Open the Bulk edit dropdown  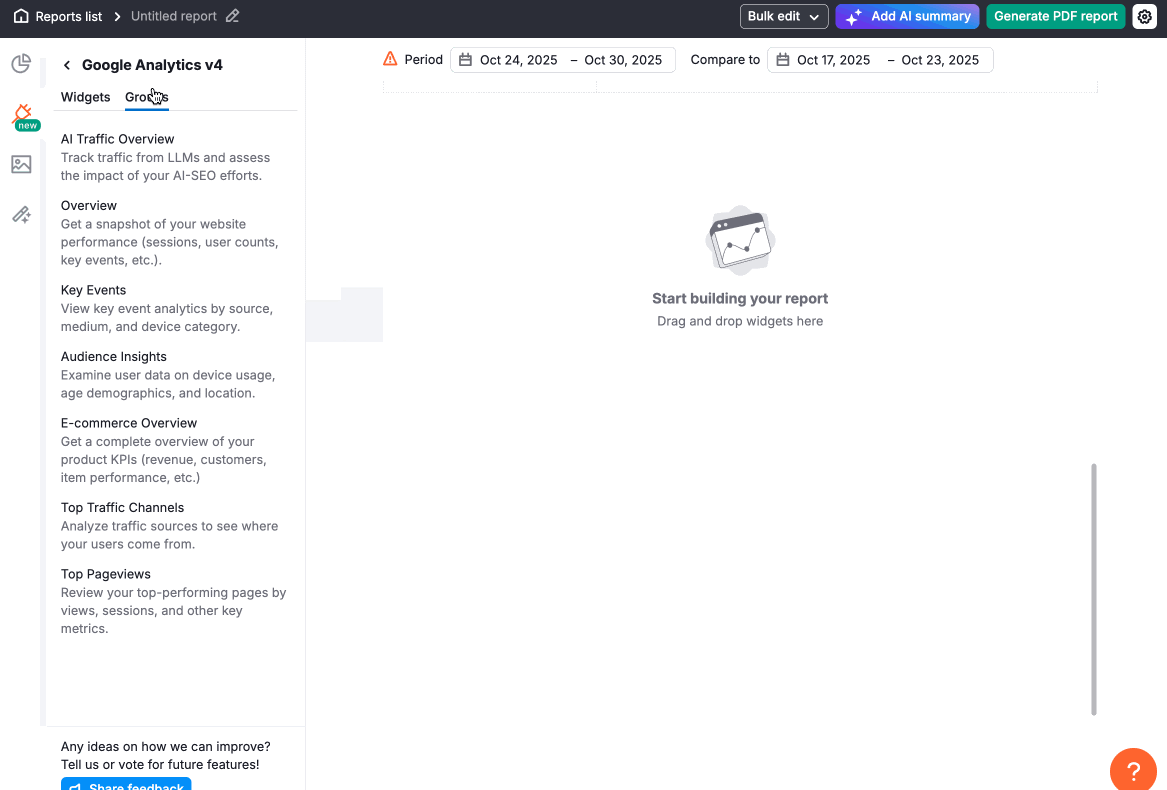784,17
